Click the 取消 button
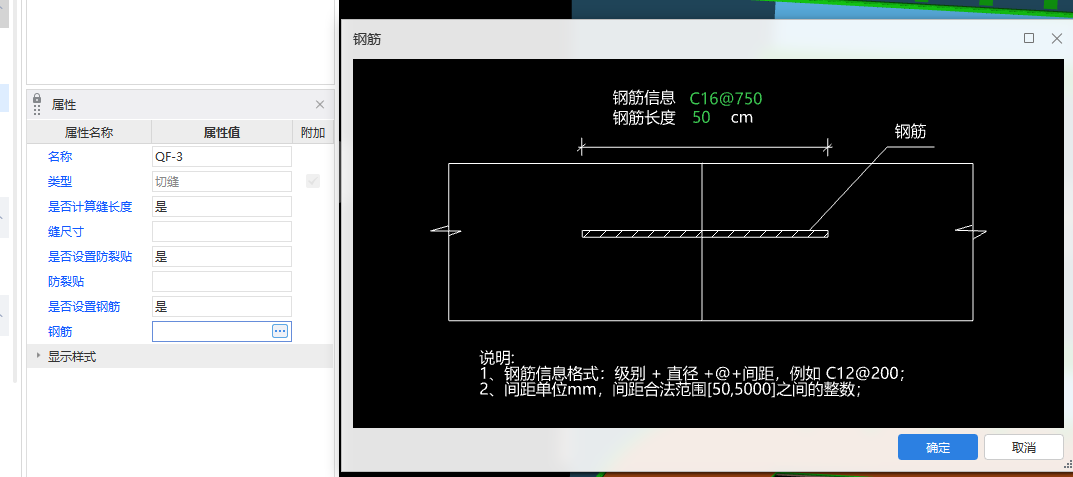This screenshot has width=1073, height=477. [1023, 447]
